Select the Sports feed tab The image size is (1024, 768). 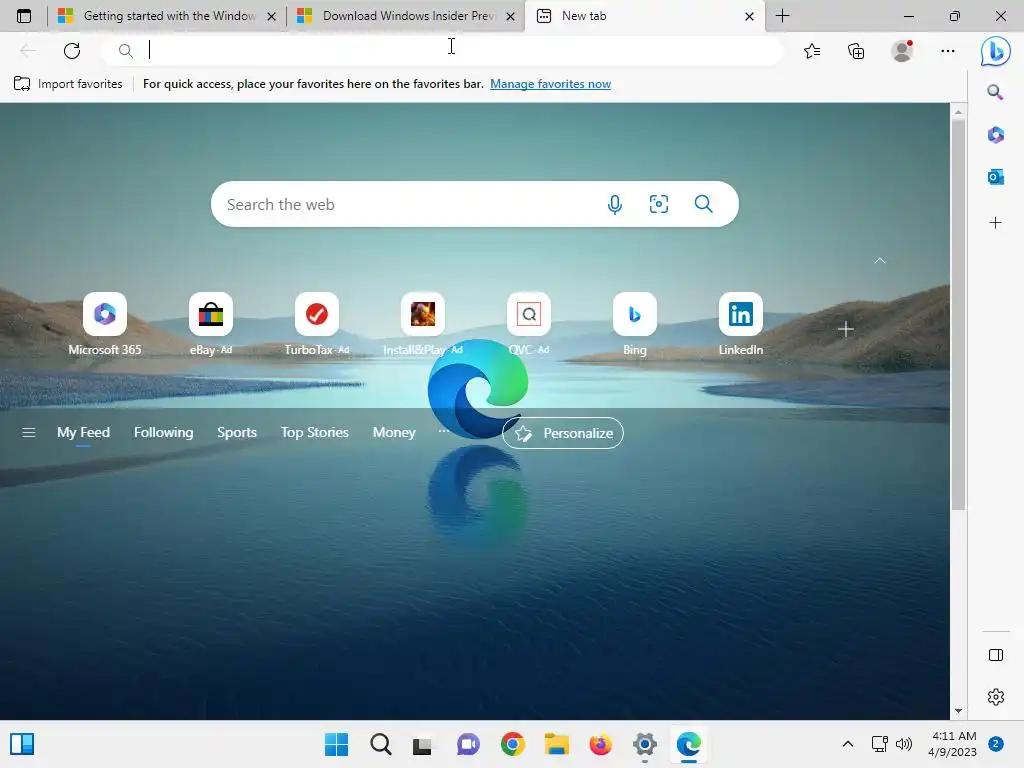[236, 432]
